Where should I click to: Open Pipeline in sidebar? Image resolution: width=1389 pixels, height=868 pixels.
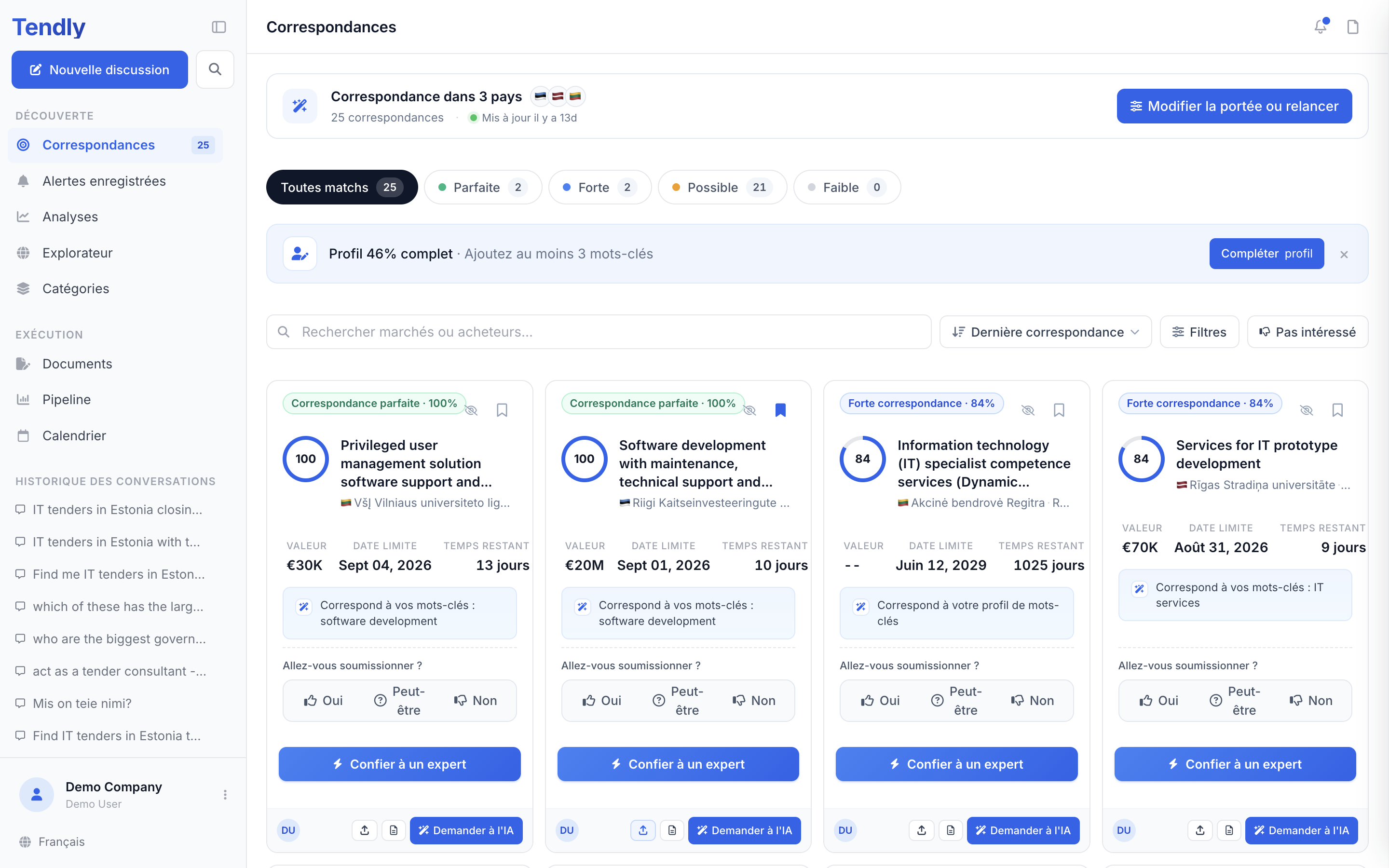click(115, 400)
